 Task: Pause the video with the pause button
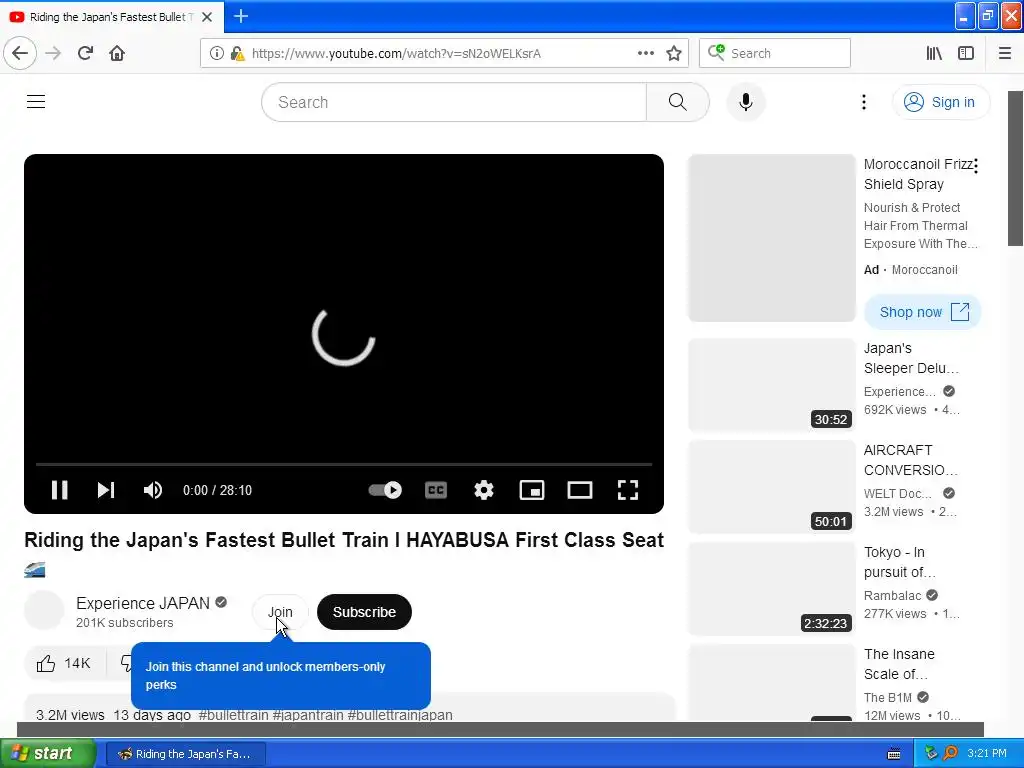coord(59,490)
